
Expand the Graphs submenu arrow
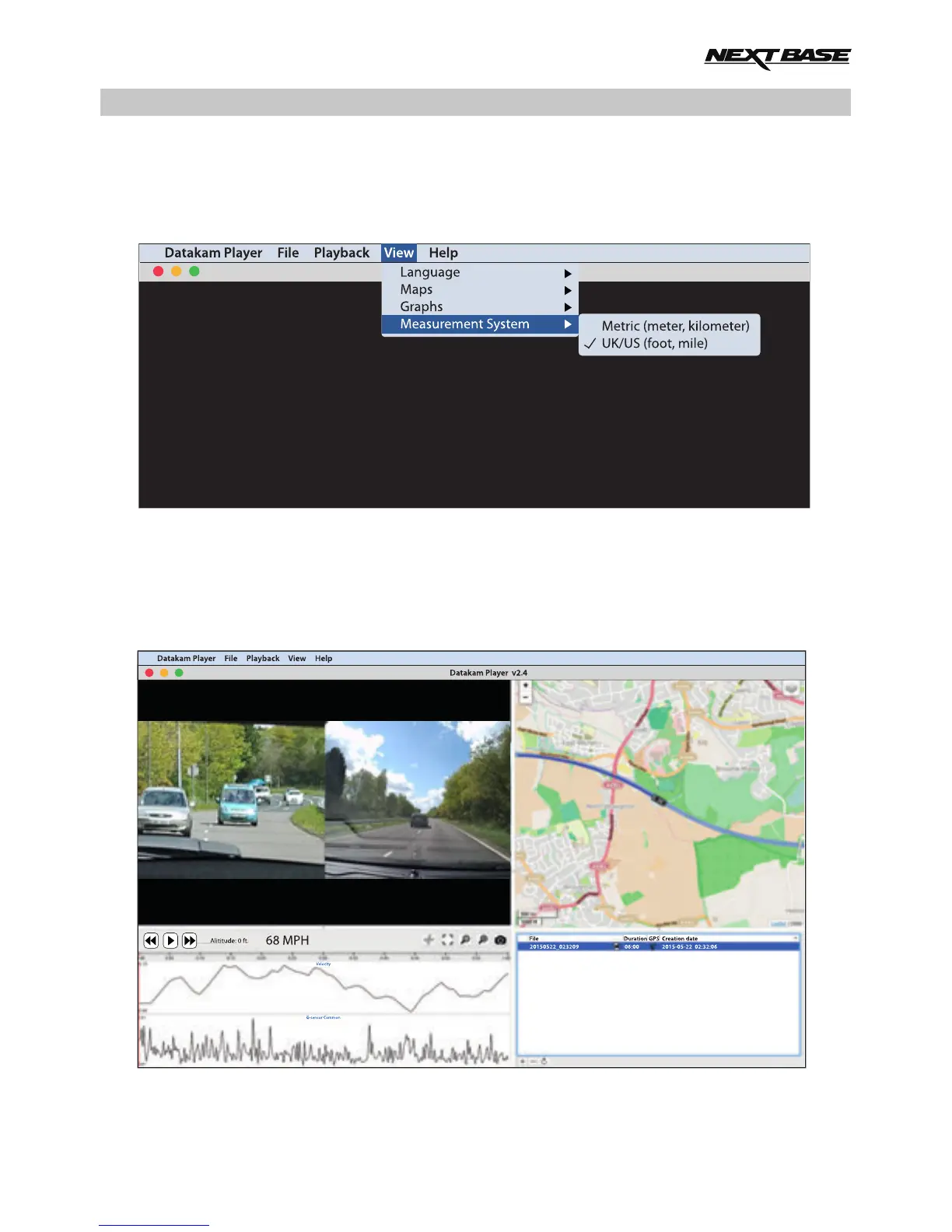(x=568, y=307)
